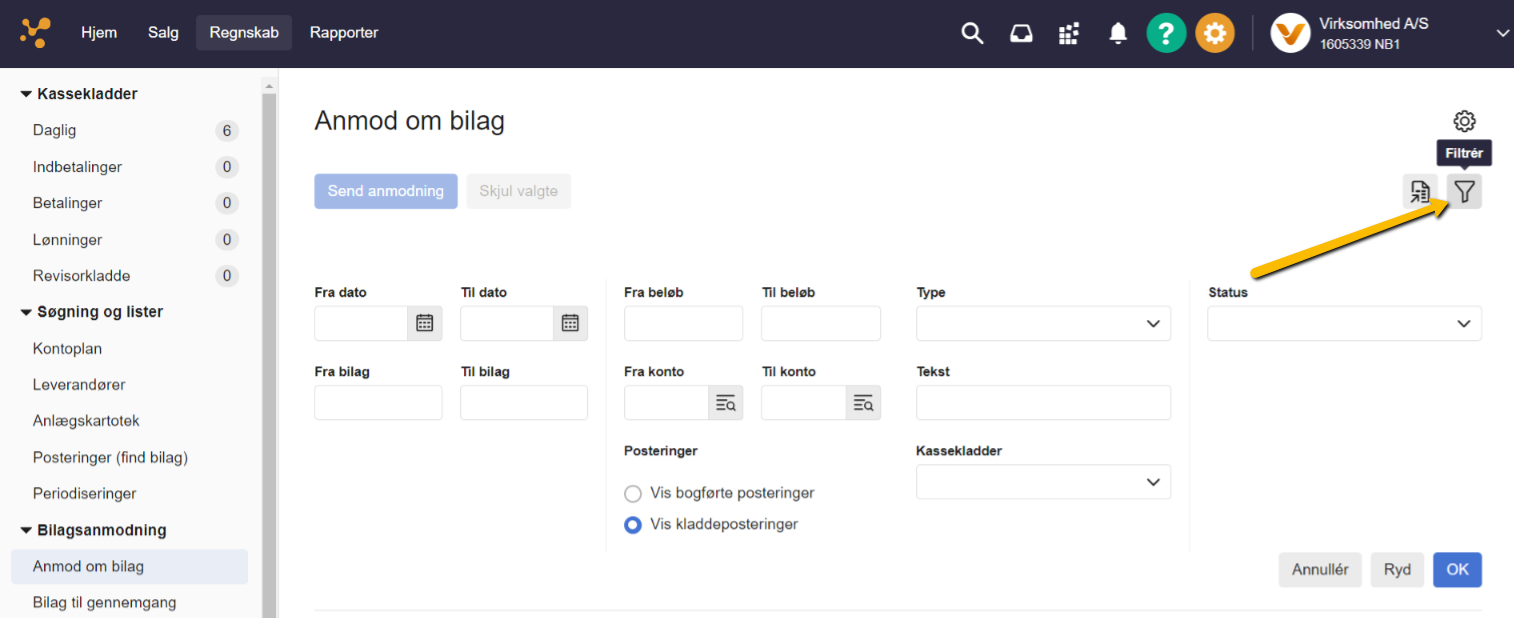Click the settings gear in the top bar

1215,32
